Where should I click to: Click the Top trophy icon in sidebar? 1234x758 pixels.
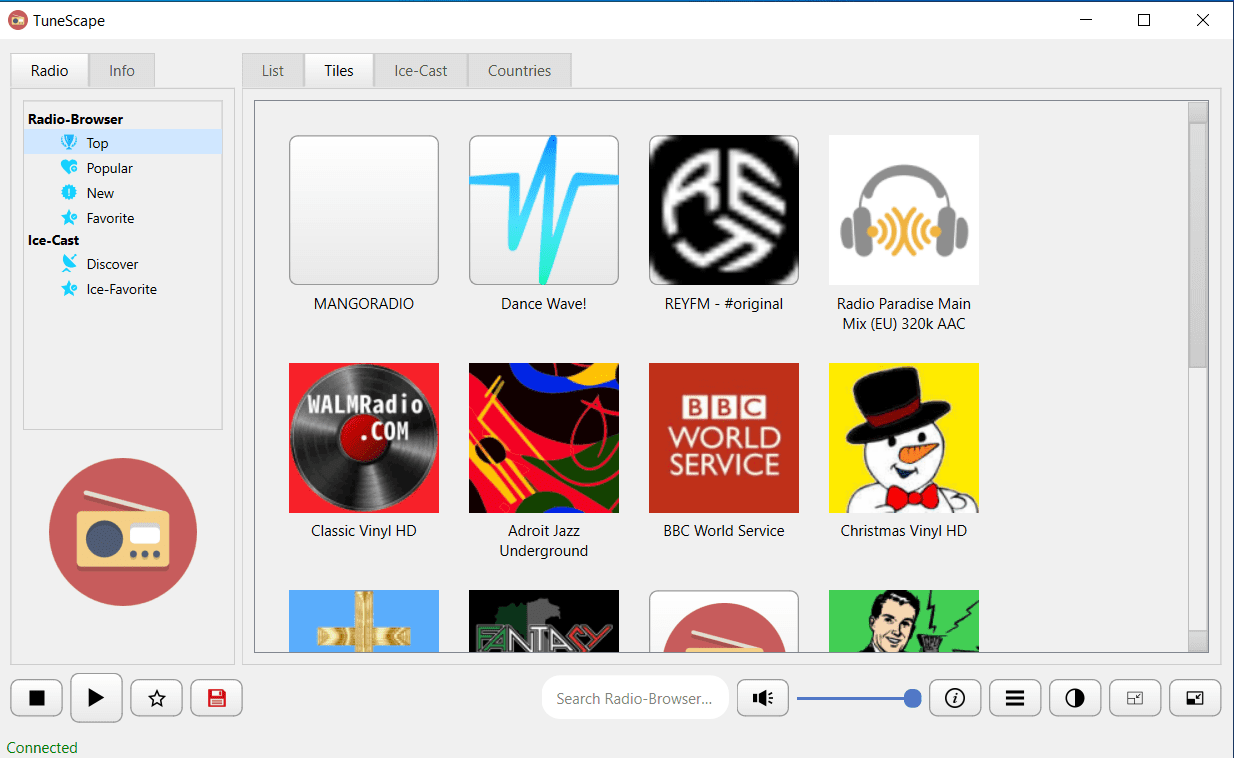tap(69, 142)
